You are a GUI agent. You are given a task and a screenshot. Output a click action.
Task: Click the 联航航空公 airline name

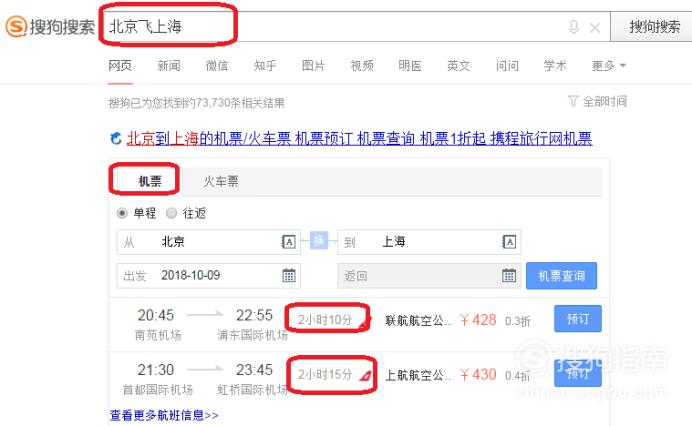[418, 320]
